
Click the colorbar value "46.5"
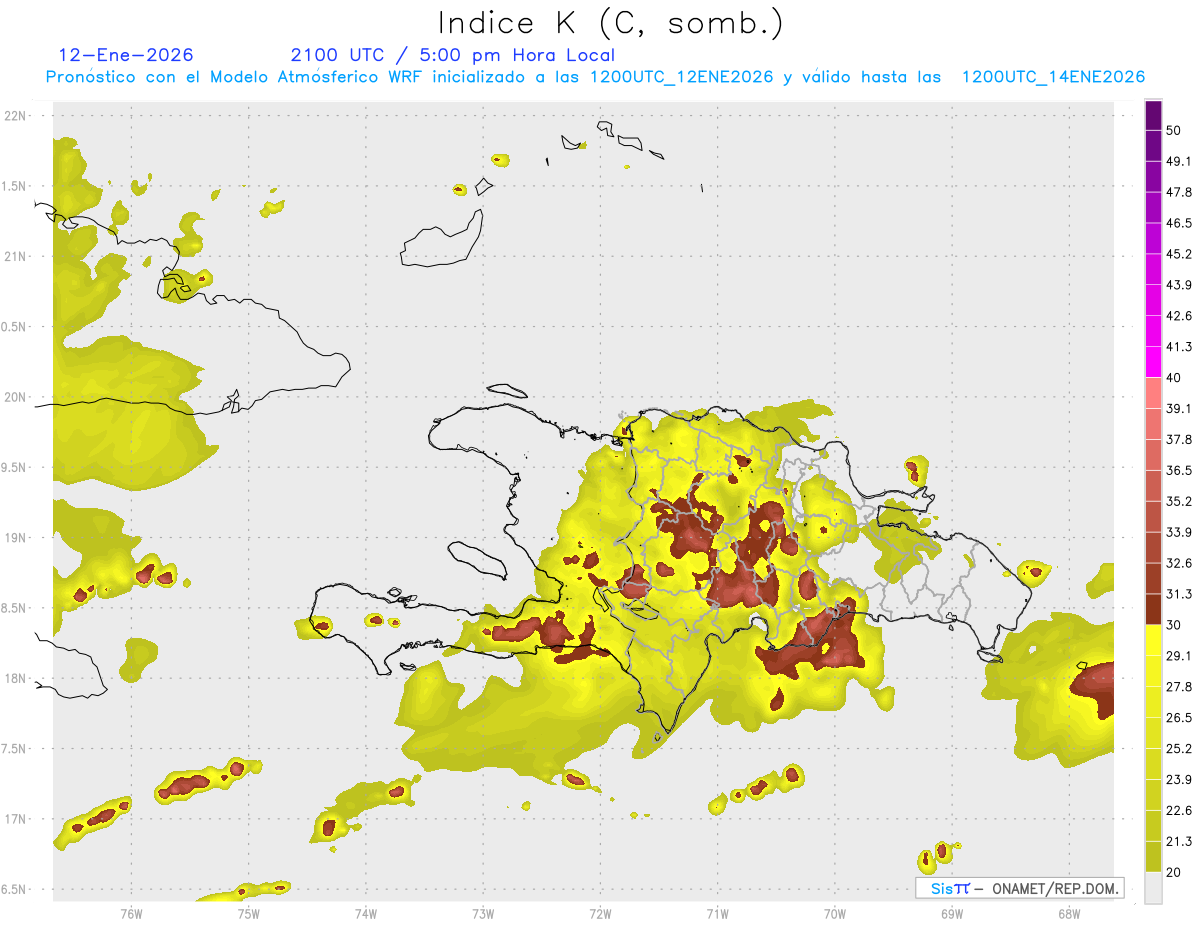pyautogui.click(x=1180, y=223)
